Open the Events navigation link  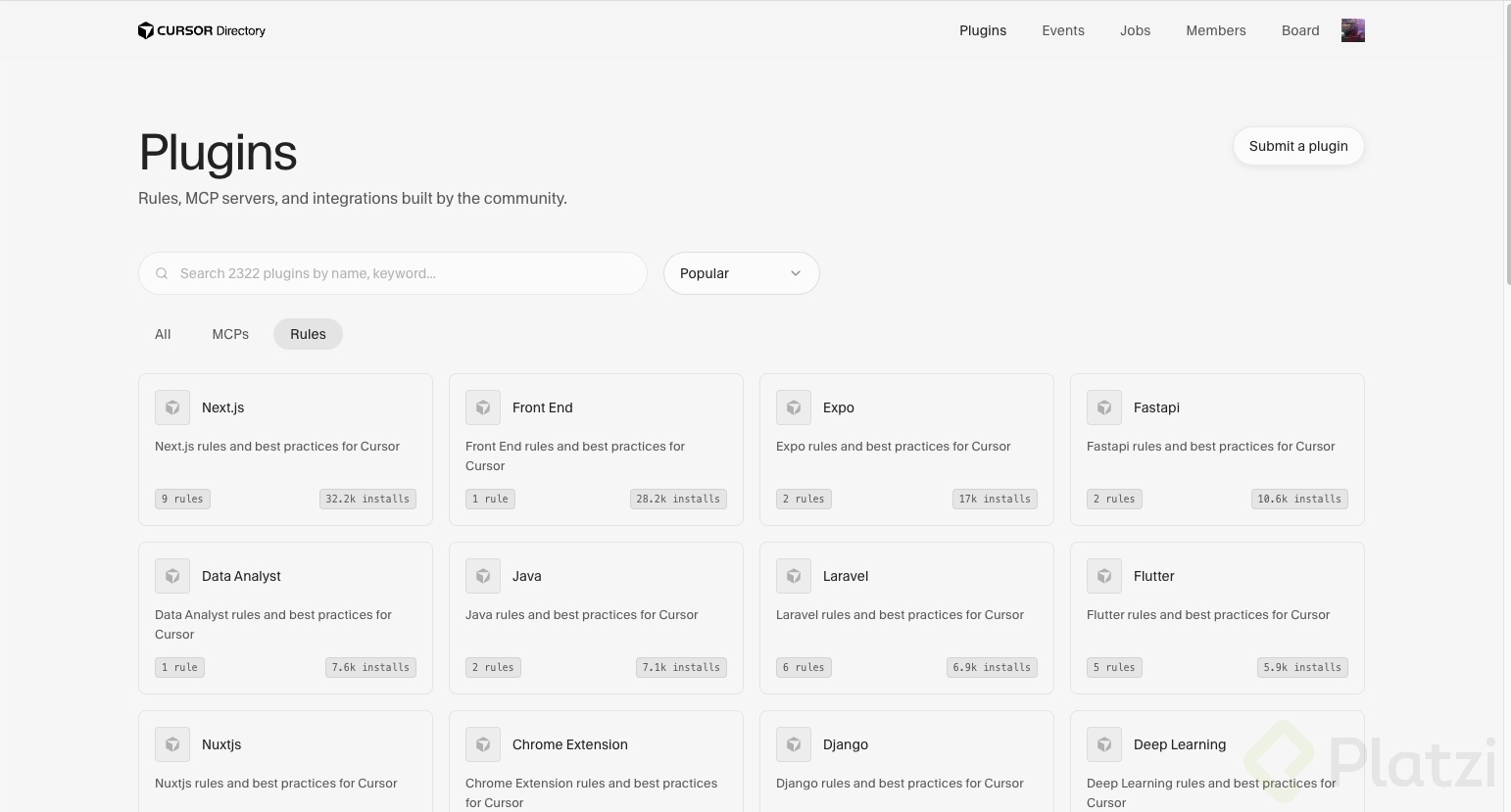[1063, 30]
